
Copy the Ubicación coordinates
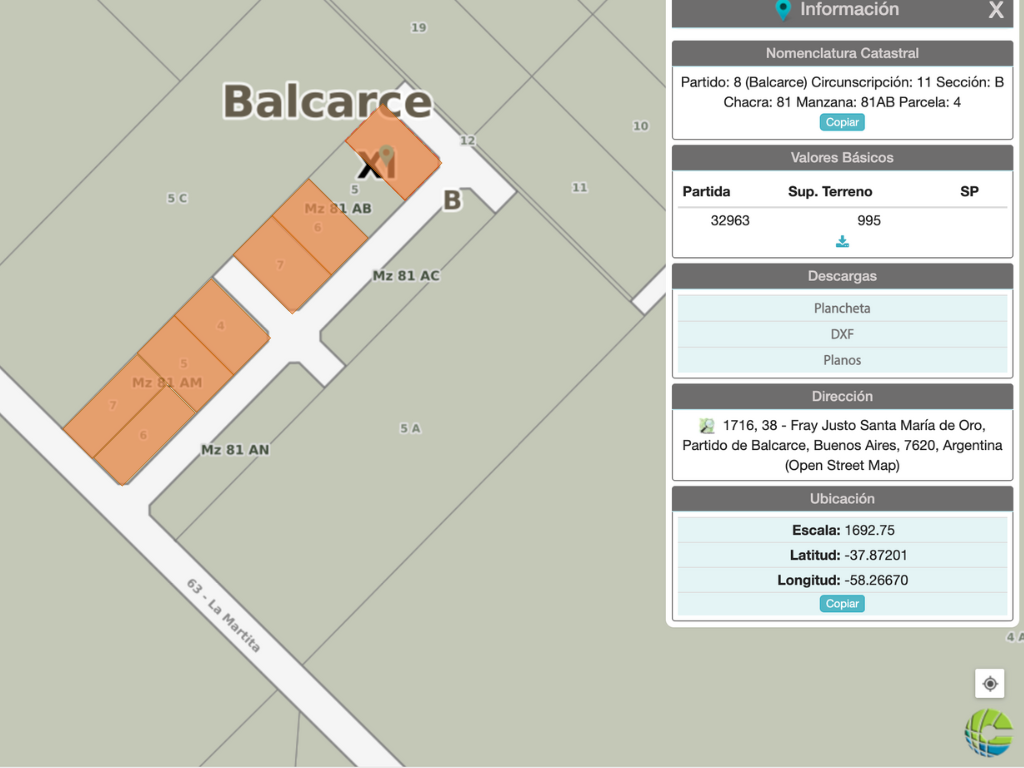pos(842,604)
